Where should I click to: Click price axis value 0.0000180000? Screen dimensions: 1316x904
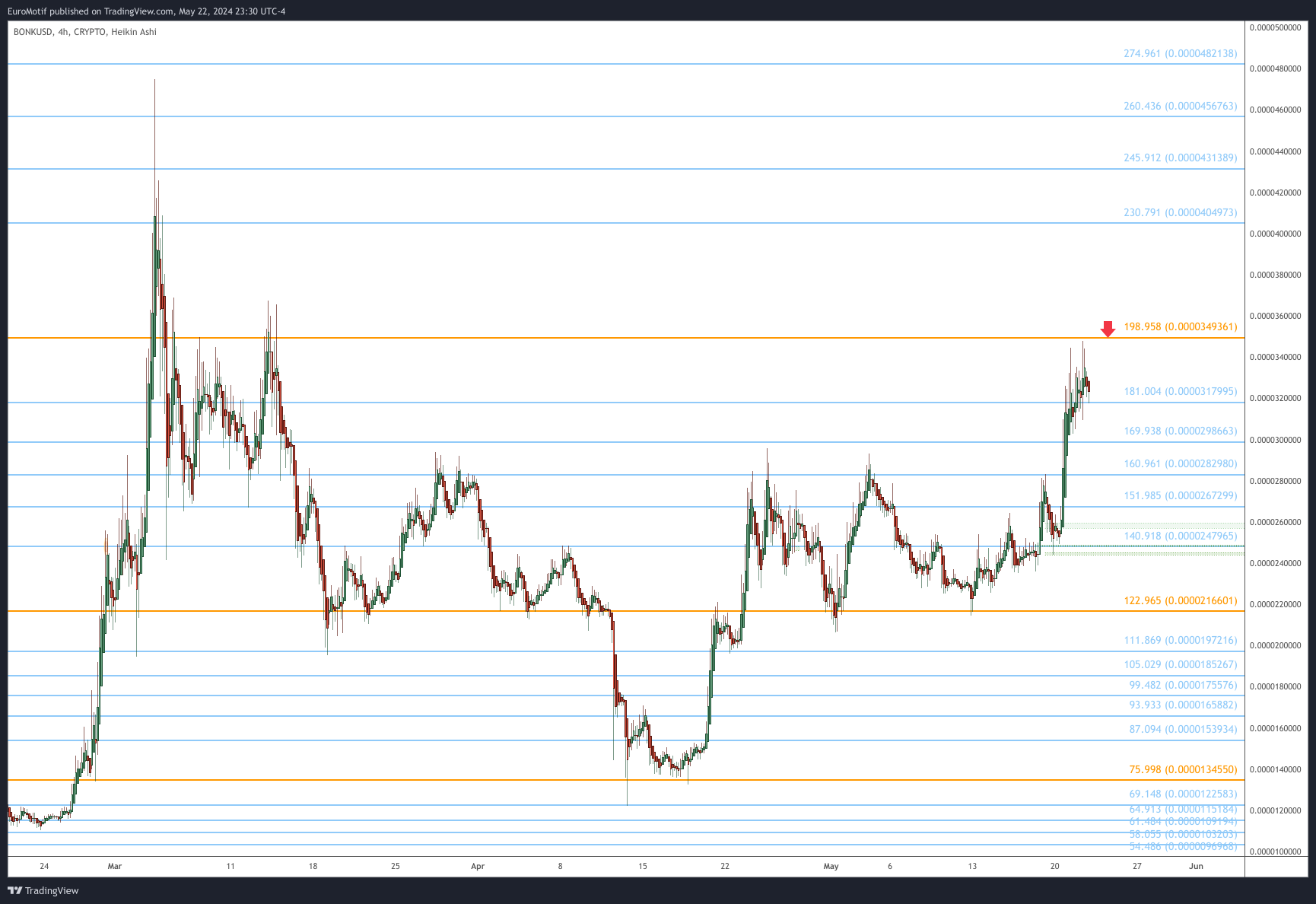click(x=1276, y=686)
